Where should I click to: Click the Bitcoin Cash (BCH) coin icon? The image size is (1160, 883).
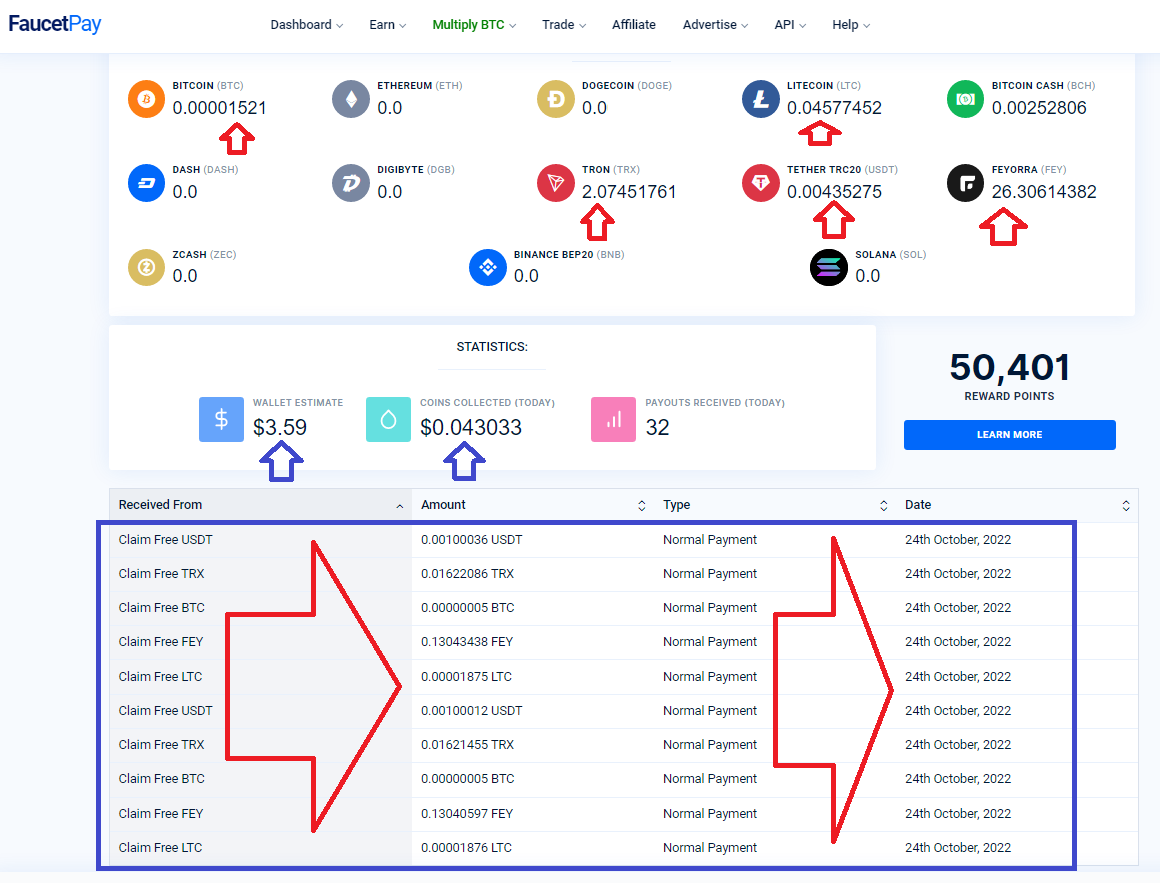click(965, 99)
